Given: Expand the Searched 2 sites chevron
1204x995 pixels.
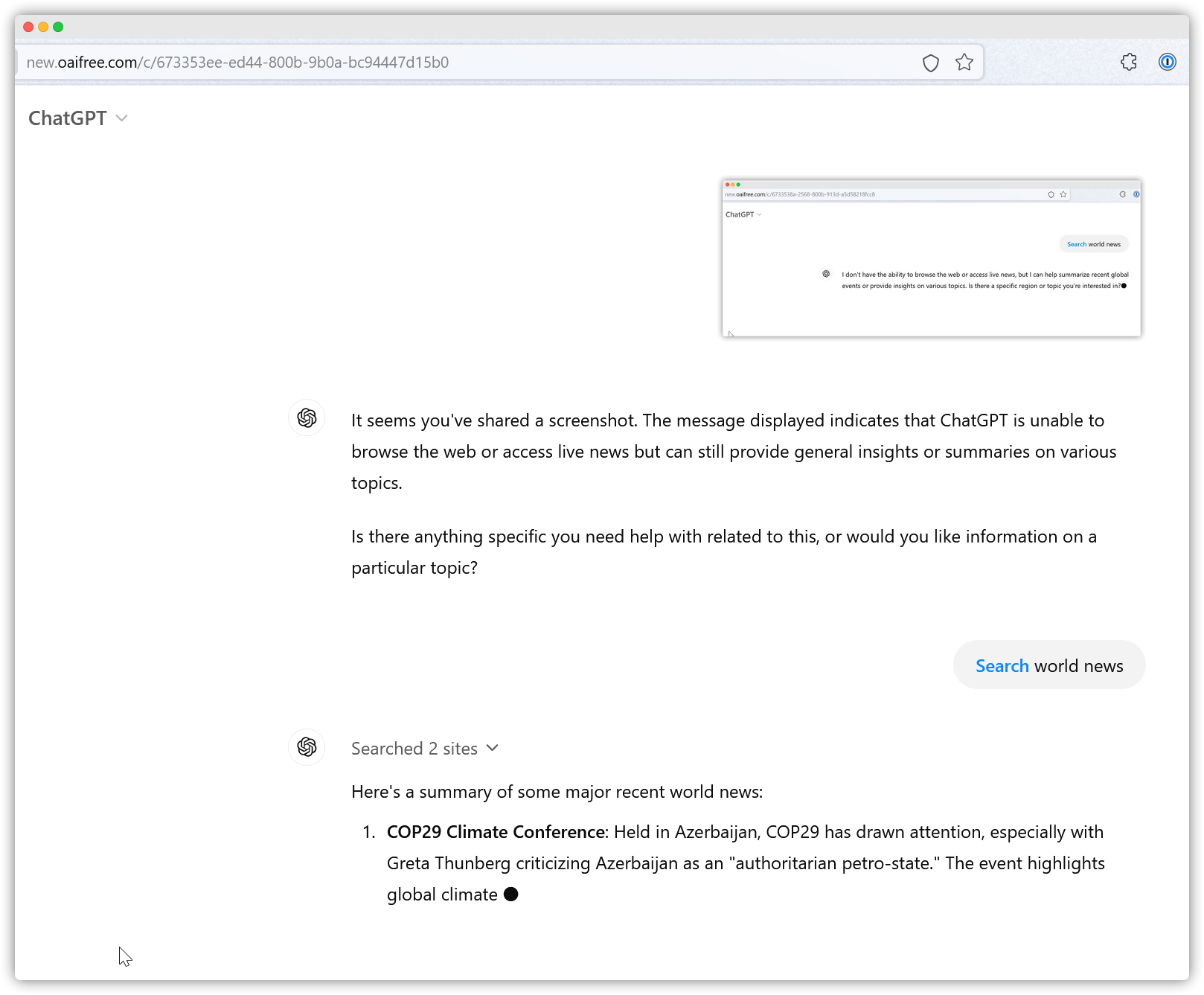Looking at the screenshot, I should (492, 748).
